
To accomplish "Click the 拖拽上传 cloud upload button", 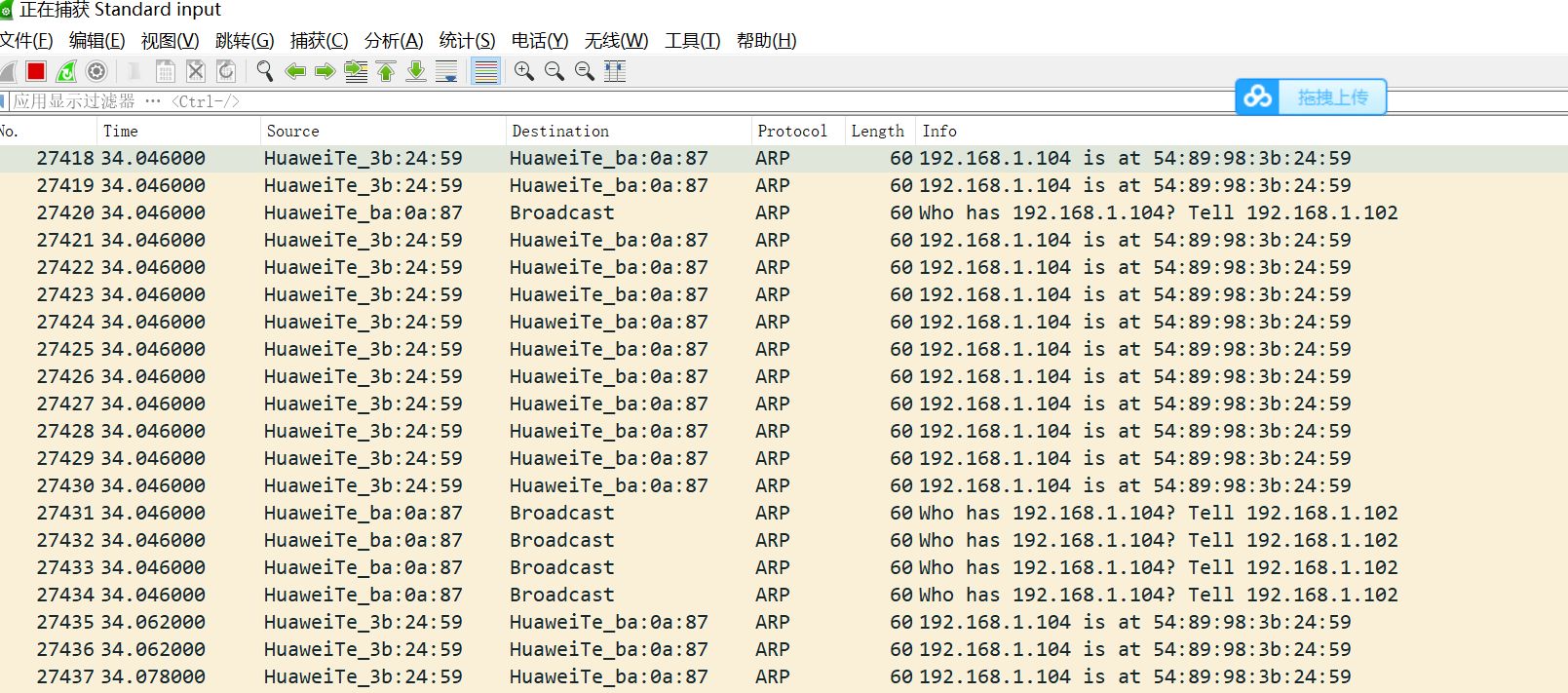I will [x=1311, y=97].
